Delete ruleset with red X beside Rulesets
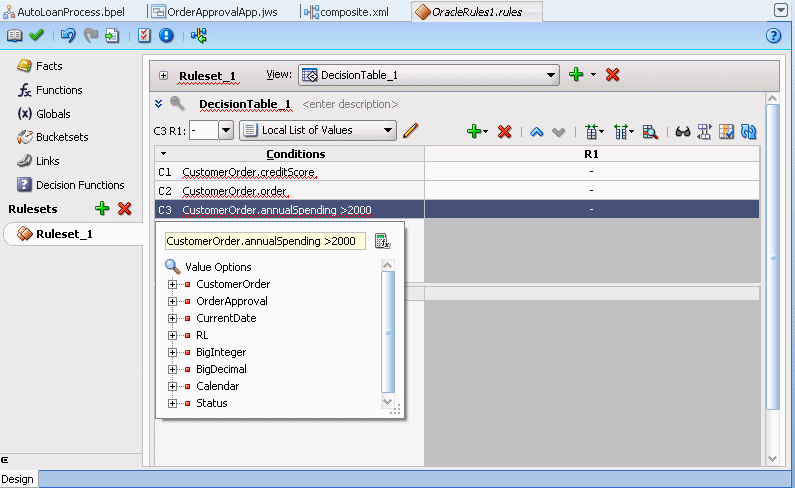This screenshot has width=795, height=488. coord(124,208)
